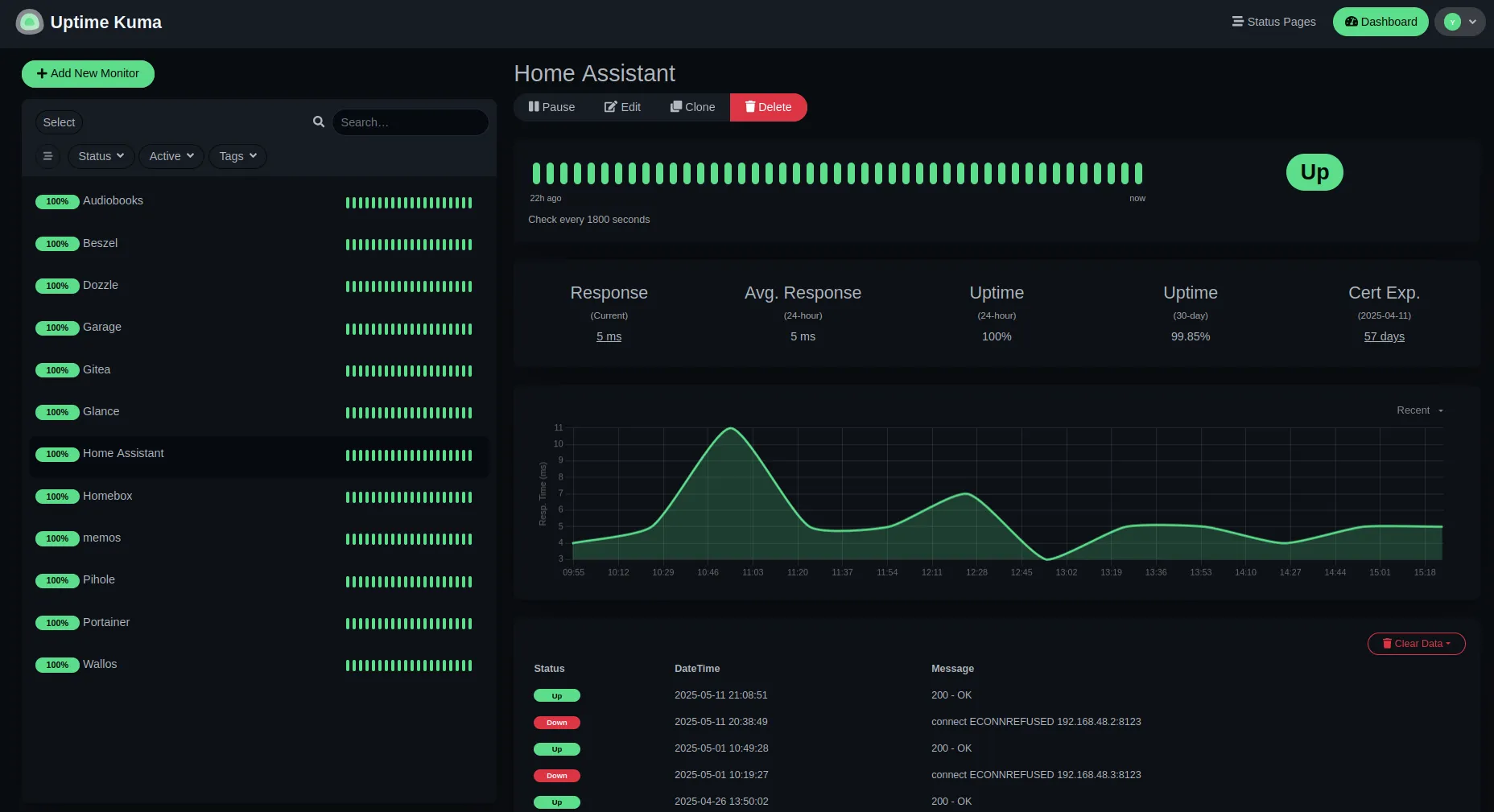
Task: Click the Down badge dated 2025-05-01
Action: pyautogui.click(x=556, y=776)
